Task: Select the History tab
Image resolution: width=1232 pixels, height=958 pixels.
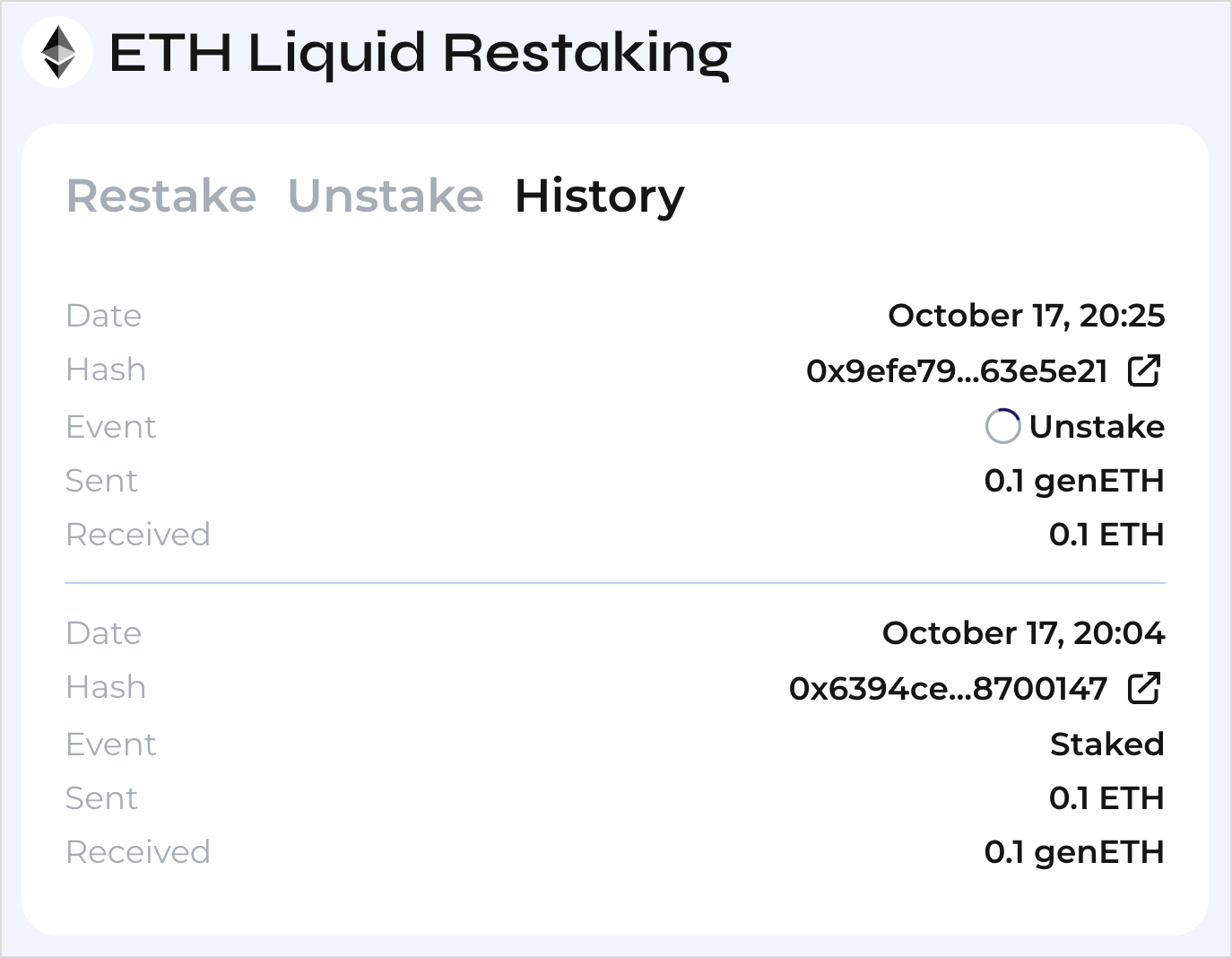Action: 599,197
